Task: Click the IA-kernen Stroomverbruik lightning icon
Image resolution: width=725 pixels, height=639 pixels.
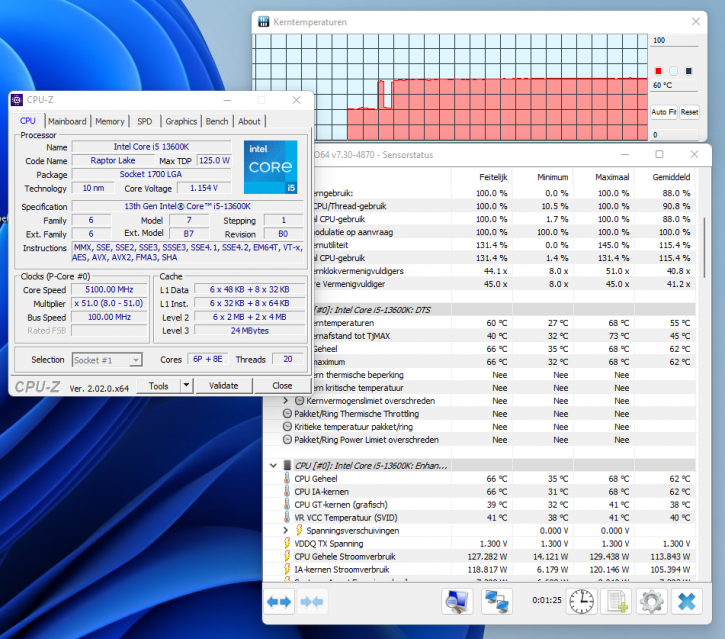Action: click(287, 569)
